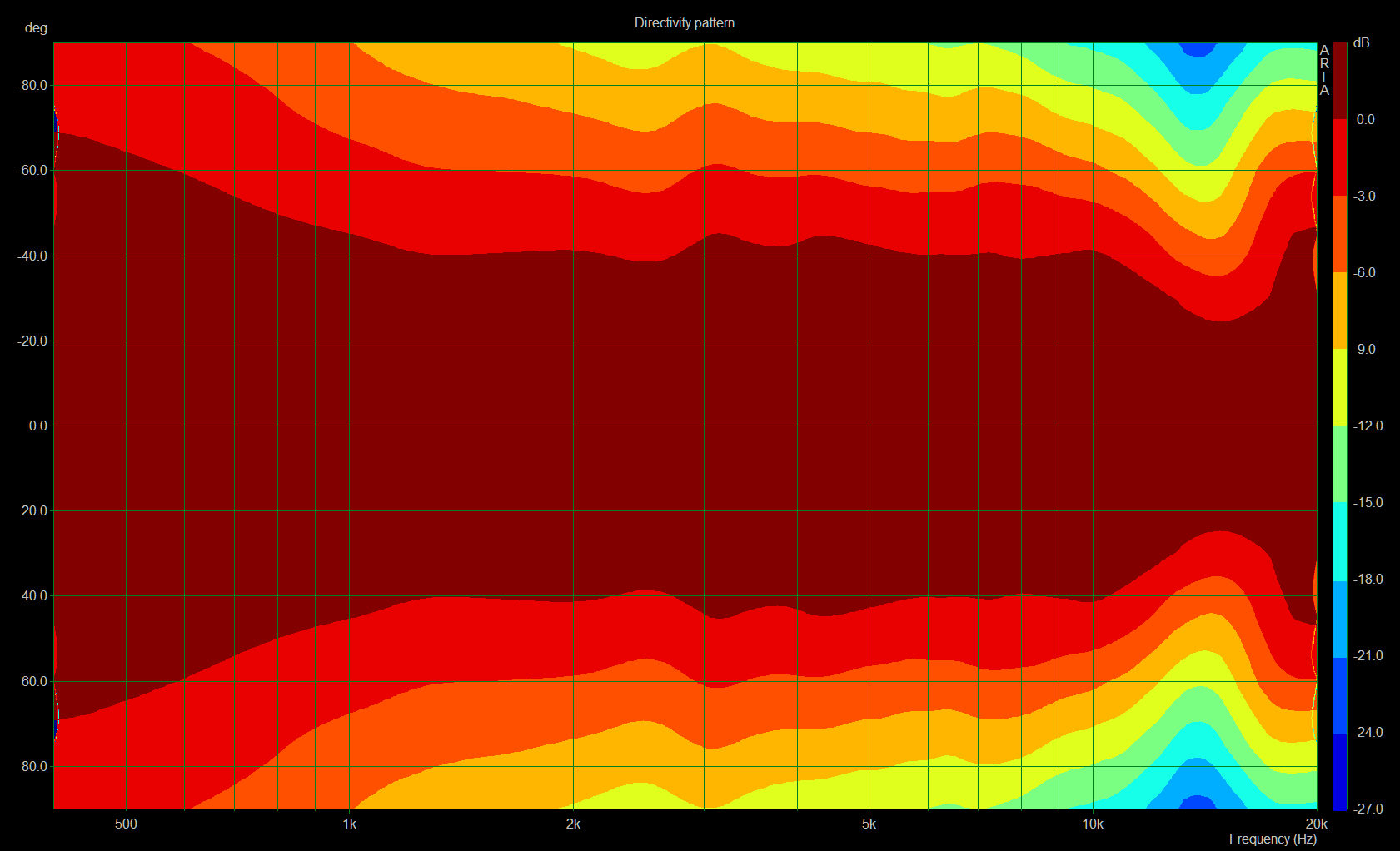The width and height of the screenshot is (1400, 851).
Task: Click the ARTA watermark text
Action: click(1324, 70)
